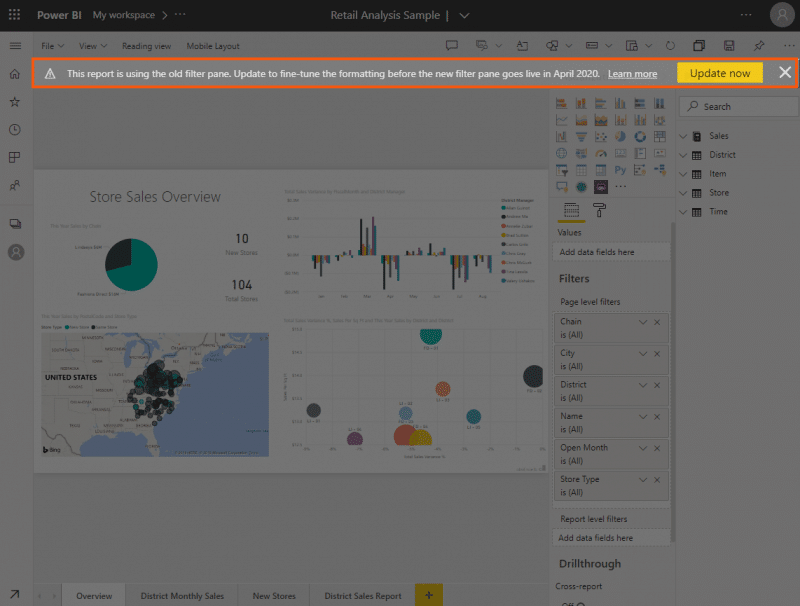Expand the Open Month filter chevron
The image size is (800, 606).
pos(643,448)
